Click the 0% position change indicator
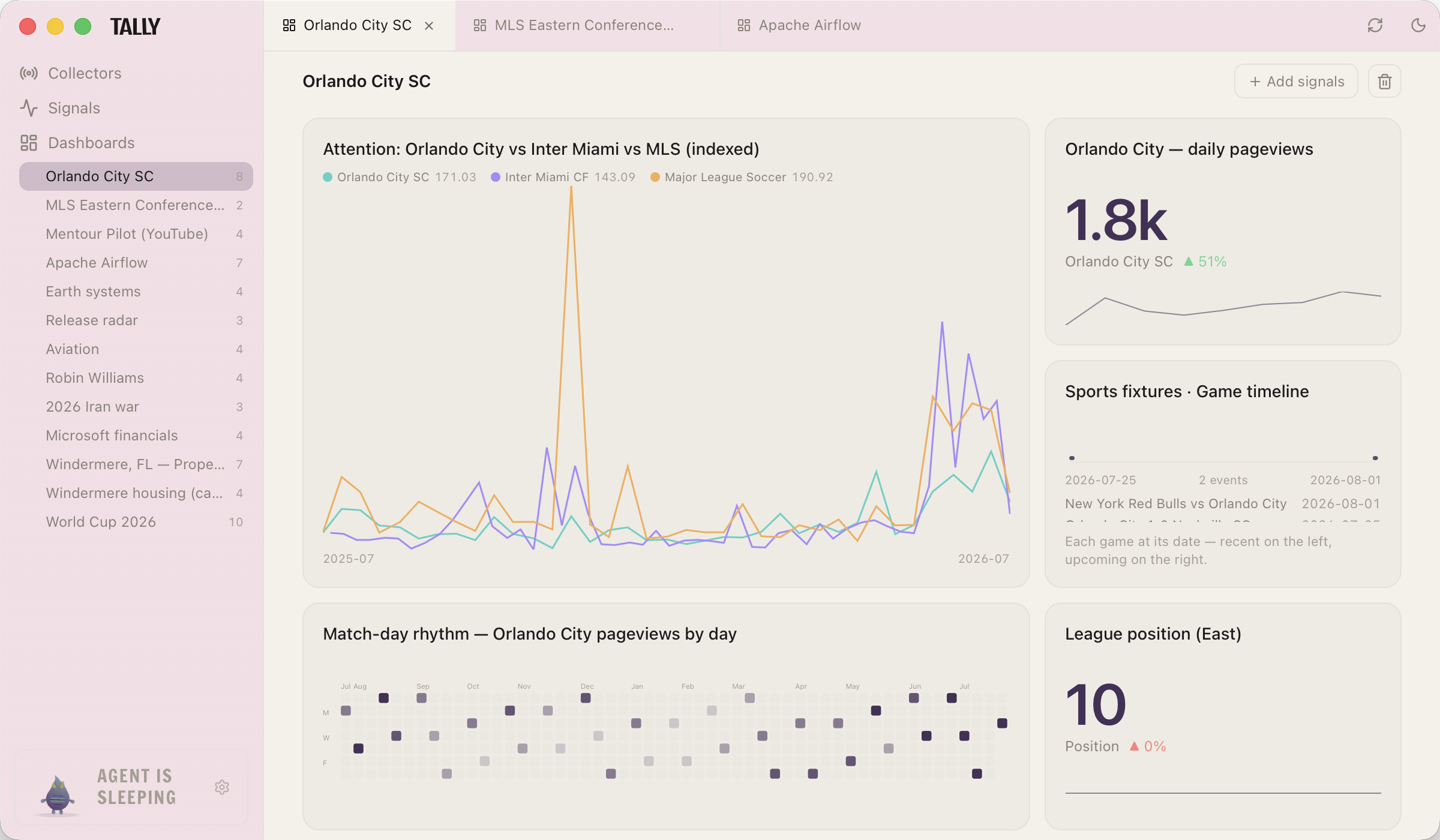This screenshot has width=1440, height=840. point(1148,746)
